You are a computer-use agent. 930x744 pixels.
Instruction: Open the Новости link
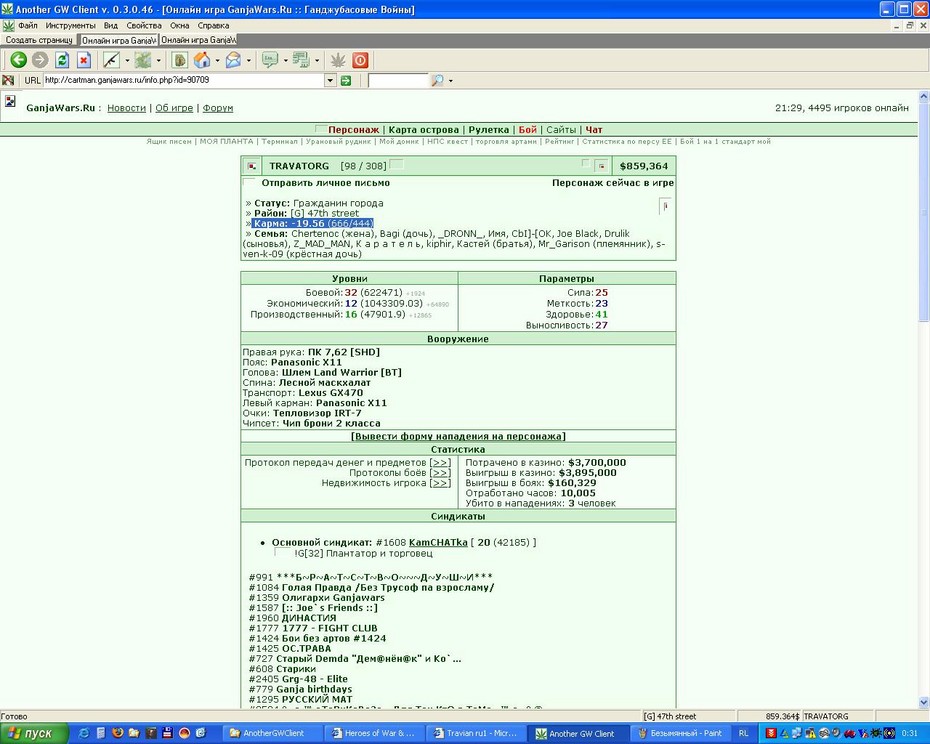click(126, 108)
